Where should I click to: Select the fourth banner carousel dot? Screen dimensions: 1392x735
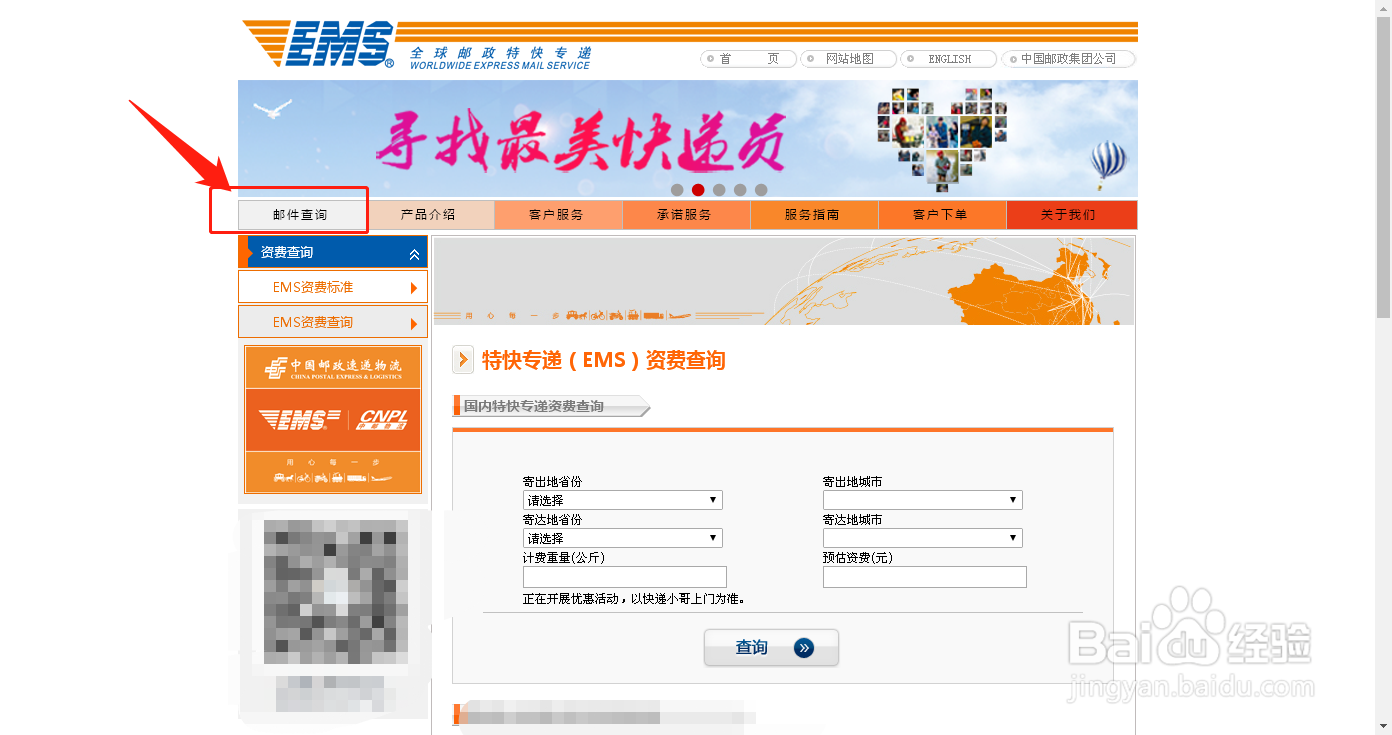click(x=740, y=190)
